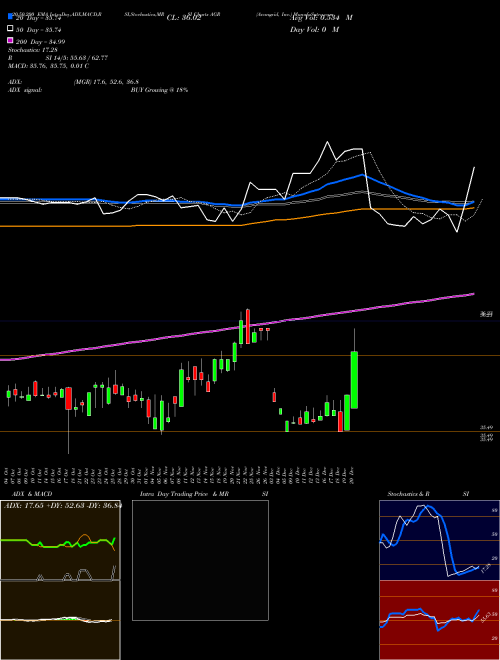Click the blue-background Stochastics chart panel

(x=439, y=540)
